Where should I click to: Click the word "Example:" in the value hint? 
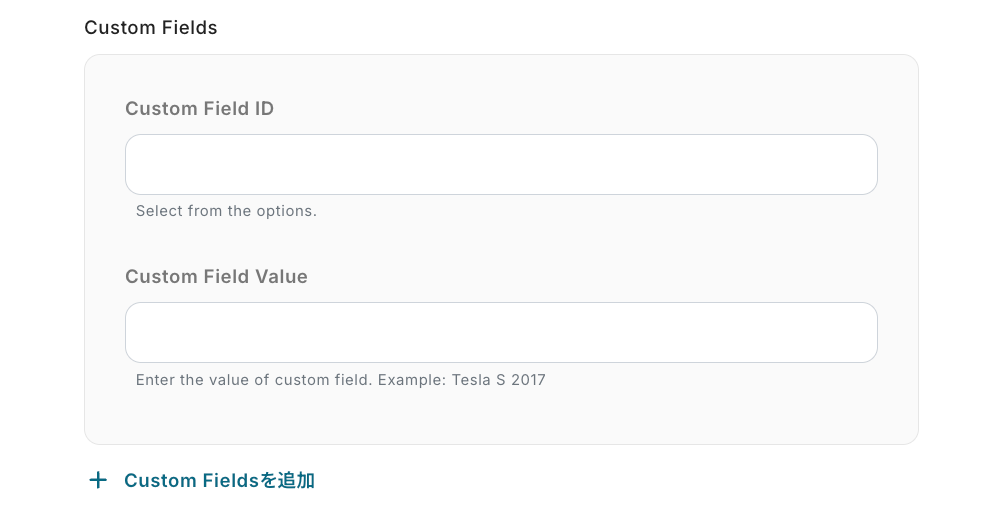click(x=411, y=380)
